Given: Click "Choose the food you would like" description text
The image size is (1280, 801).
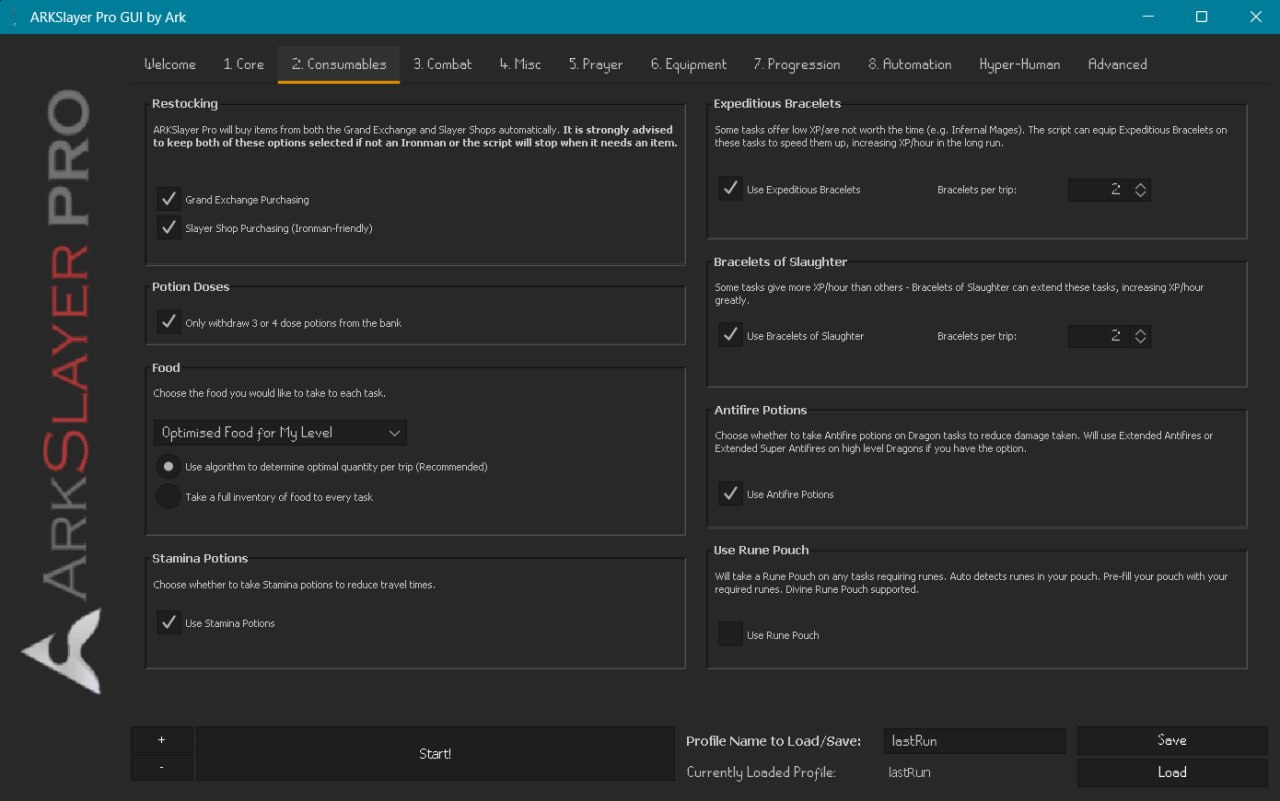Looking at the screenshot, I should [269, 393].
